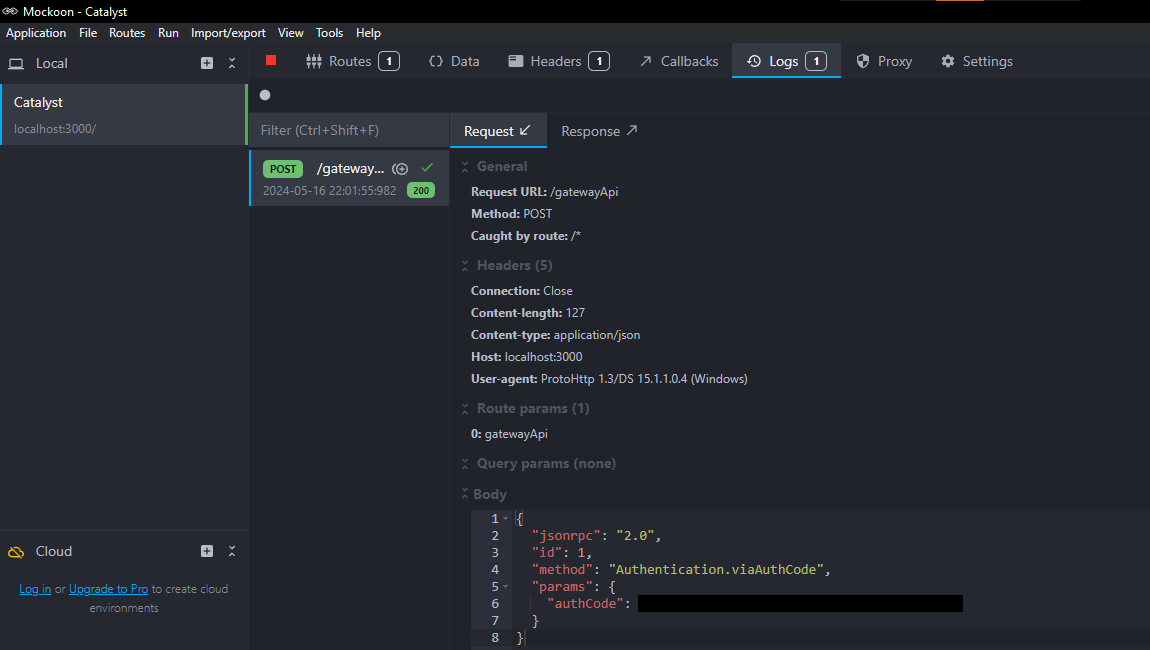1150x650 pixels.
Task: Click the Request incoming arrow icon
Action: [x=525, y=130]
